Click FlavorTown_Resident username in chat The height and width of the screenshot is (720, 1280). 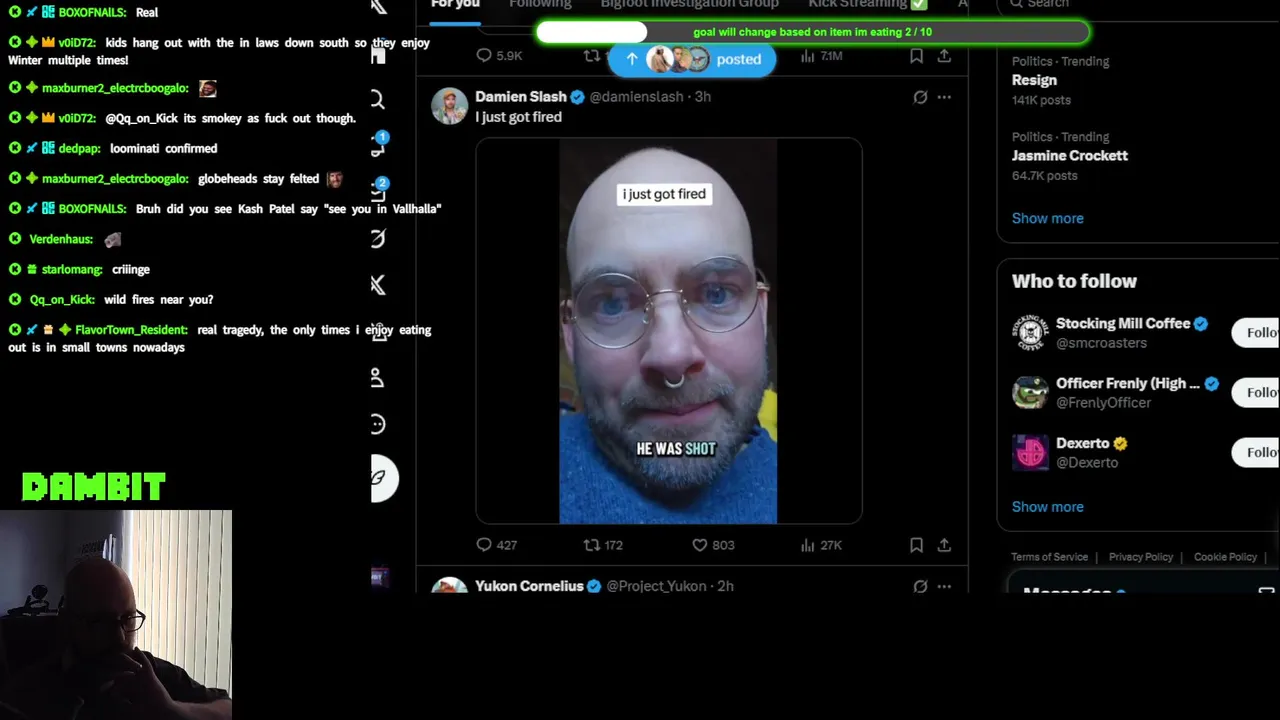131,330
